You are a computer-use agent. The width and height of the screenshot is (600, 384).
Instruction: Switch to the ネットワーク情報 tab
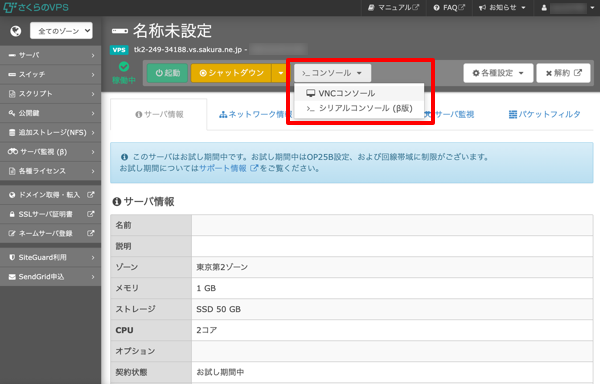(255, 114)
